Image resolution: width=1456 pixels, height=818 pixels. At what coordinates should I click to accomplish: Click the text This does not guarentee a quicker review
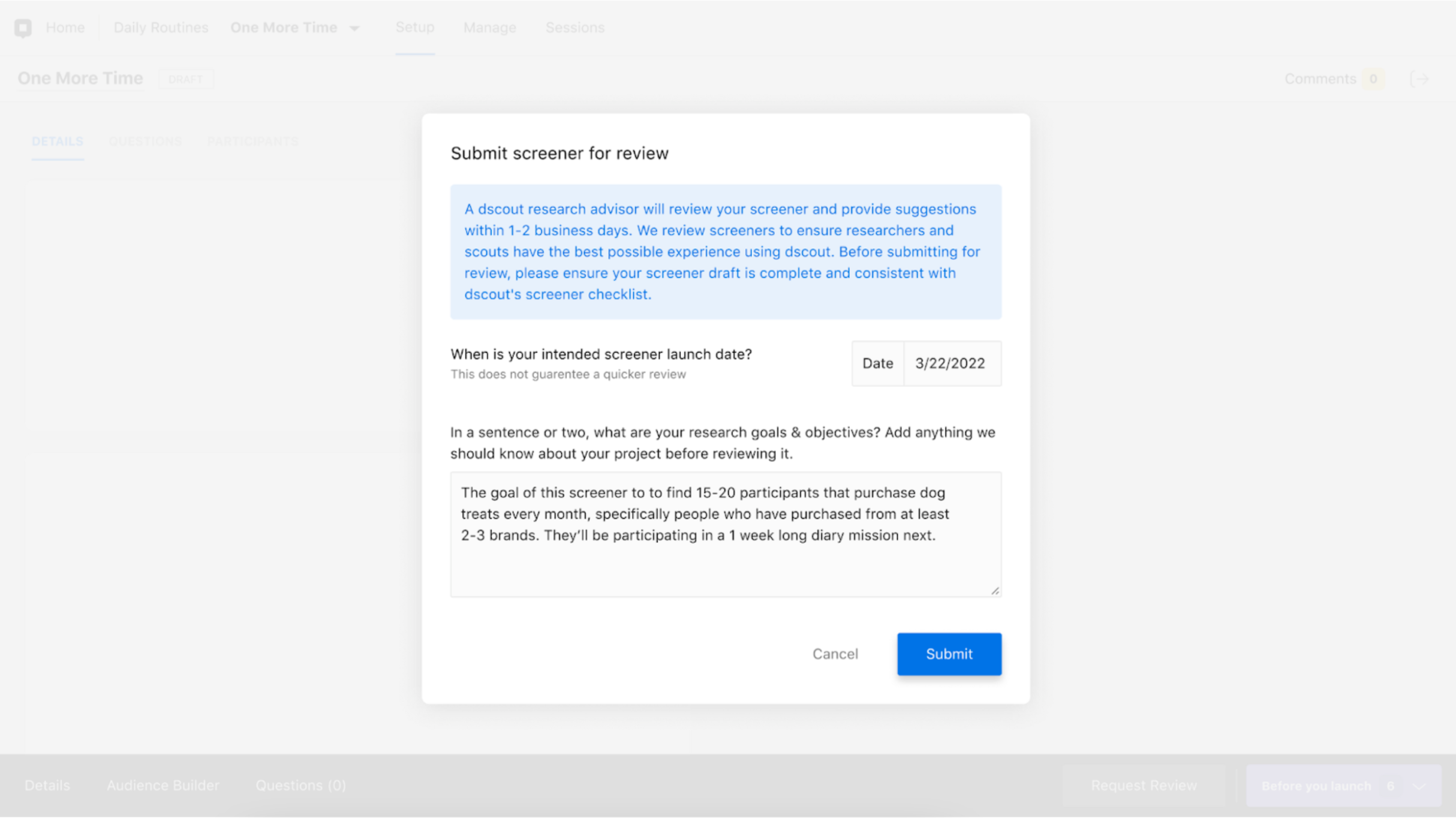point(568,374)
